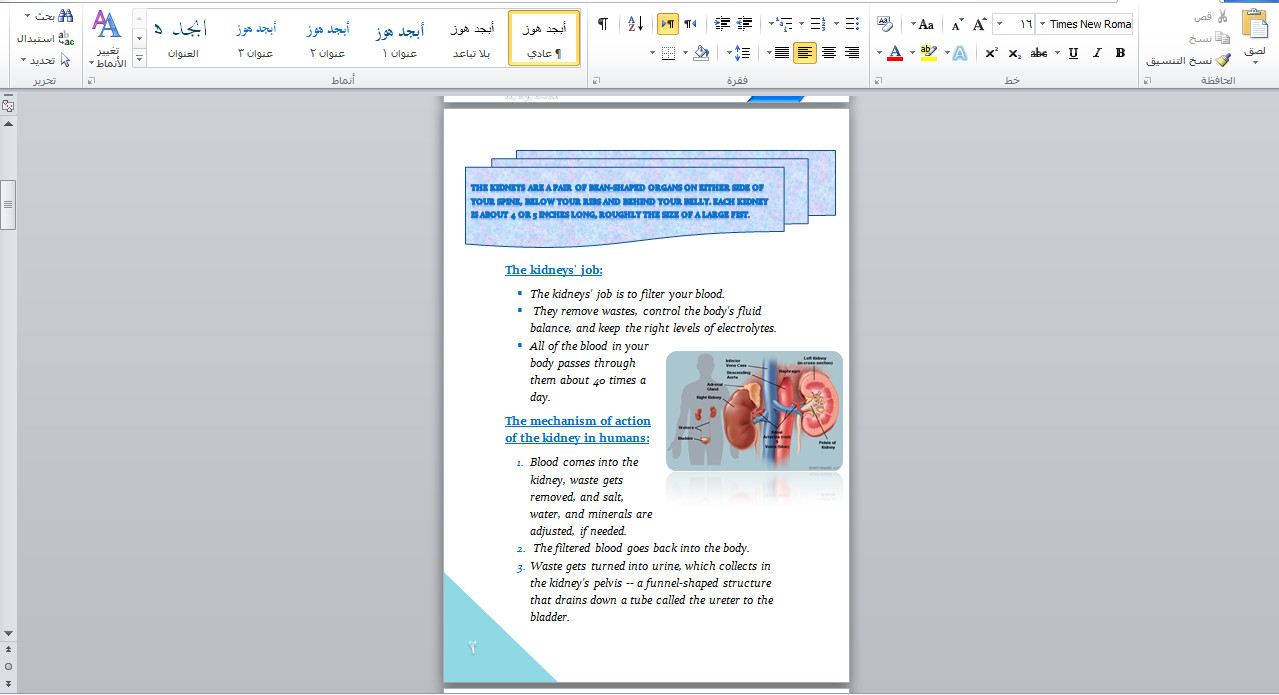Screen dimensions: 1279x695
Task: Expand the Paste options arrow under لصق
Action: [x=1255, y=62]
